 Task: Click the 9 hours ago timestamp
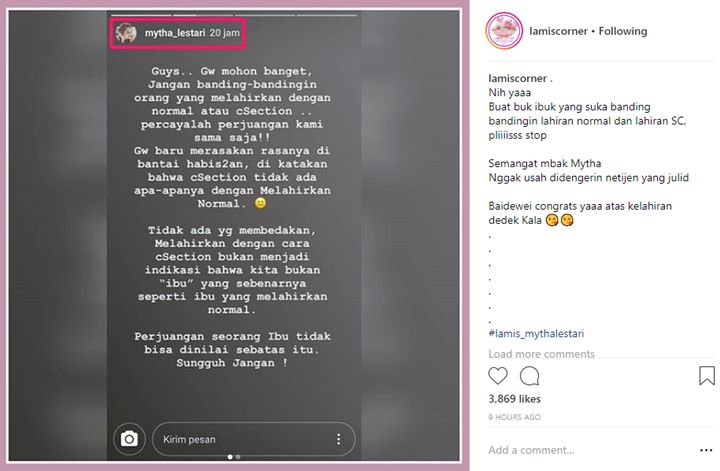coord(514,417)
